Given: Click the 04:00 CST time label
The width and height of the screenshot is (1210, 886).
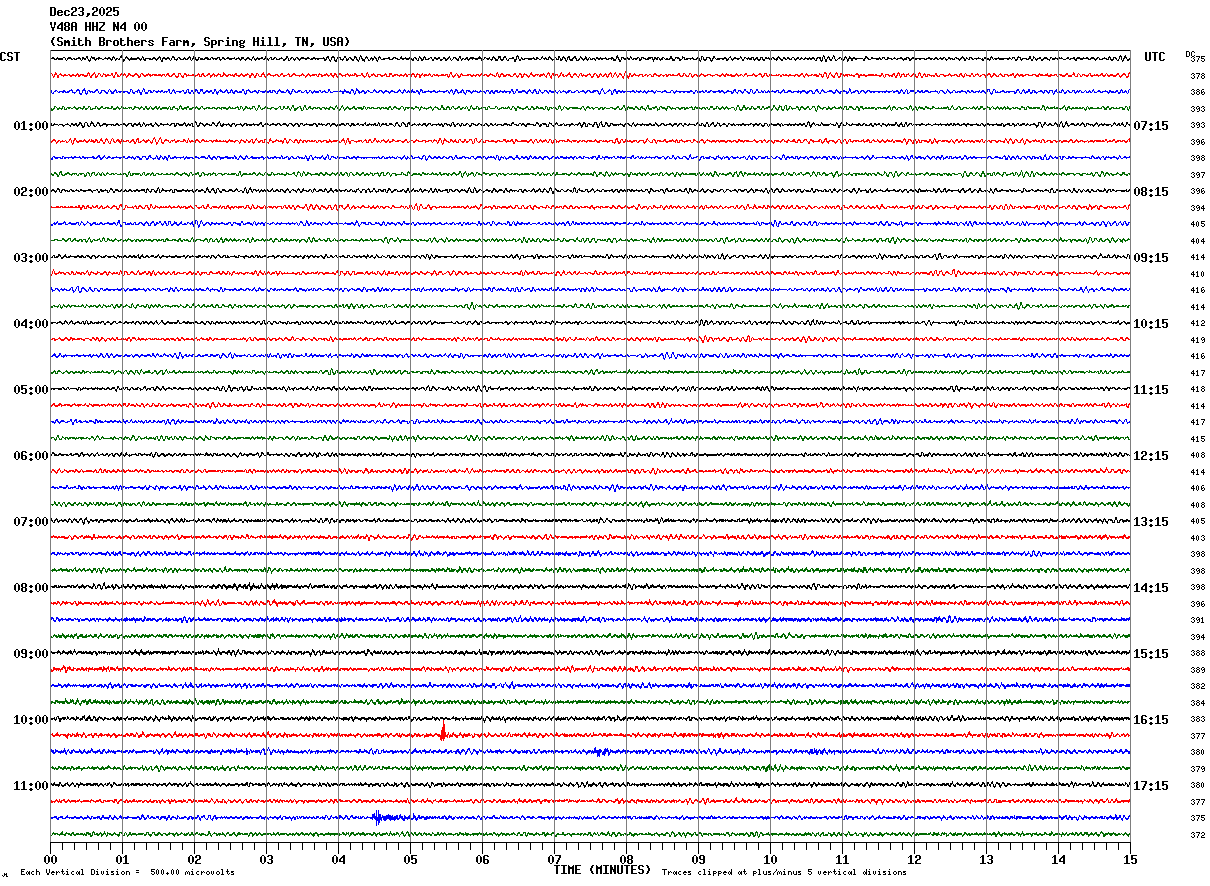Looking at the screenshot, I should point(31,324).
